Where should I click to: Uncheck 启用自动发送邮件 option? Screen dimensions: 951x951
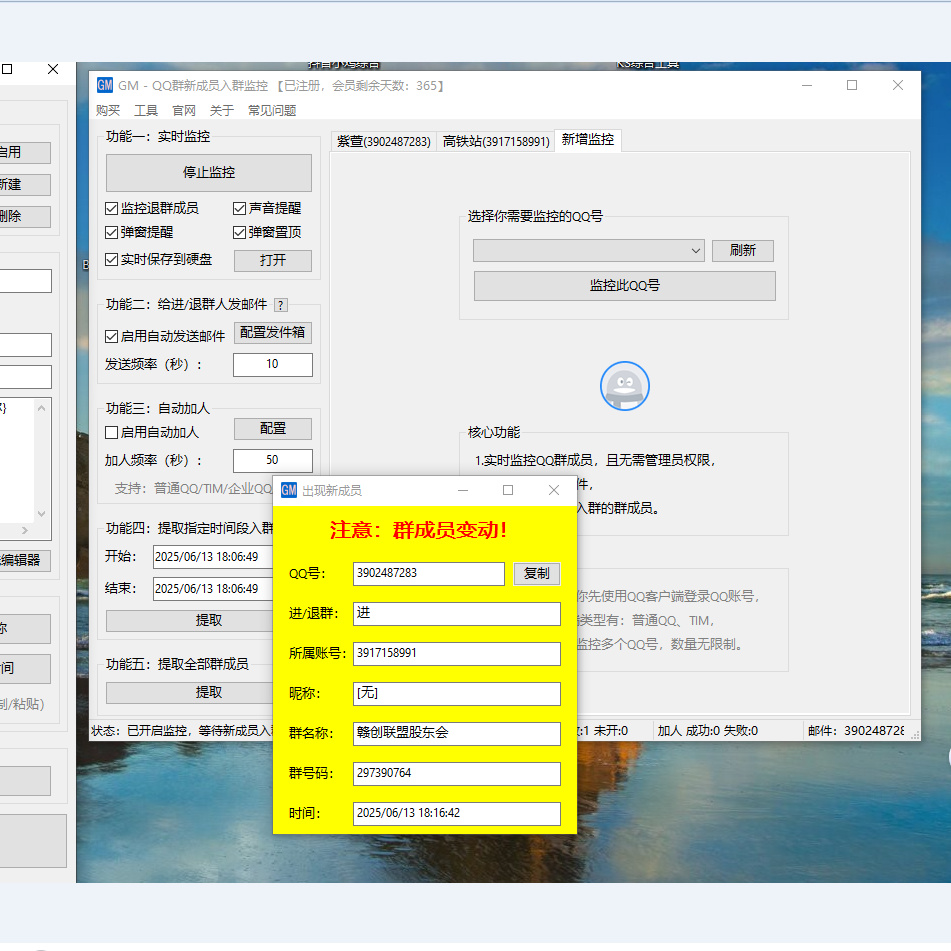coord(112,337)
